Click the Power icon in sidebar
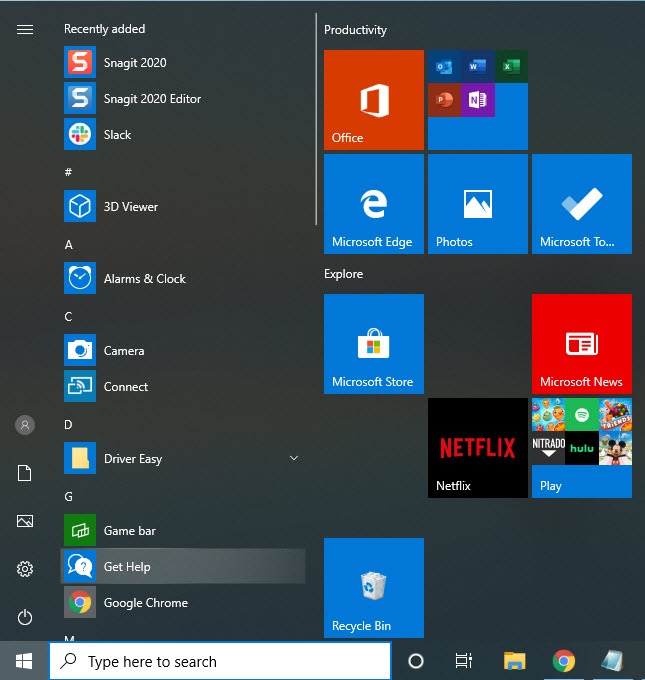This screenshot has width=645, height=680. tap(25, 617)
